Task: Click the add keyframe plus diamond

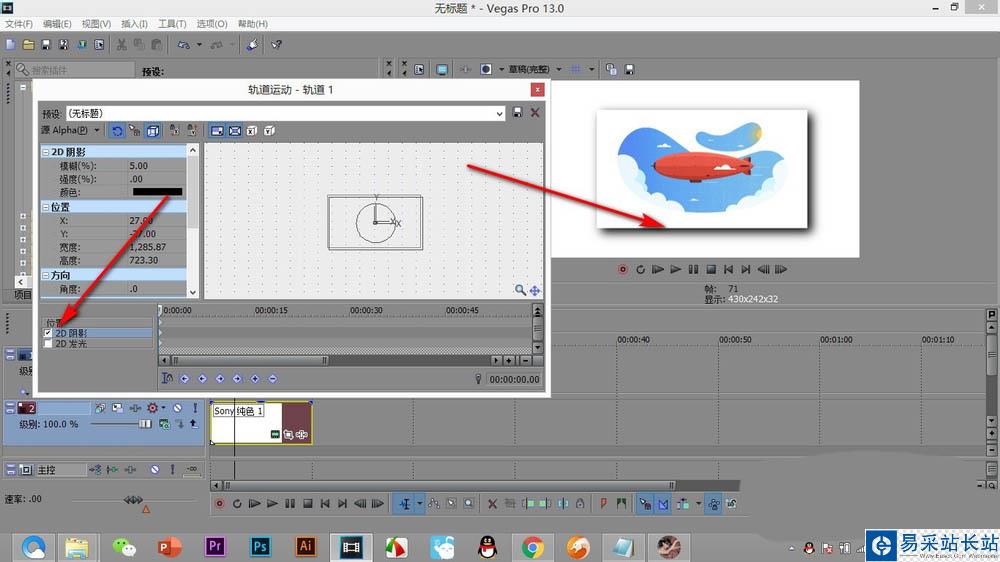Action: coord(254,379)
